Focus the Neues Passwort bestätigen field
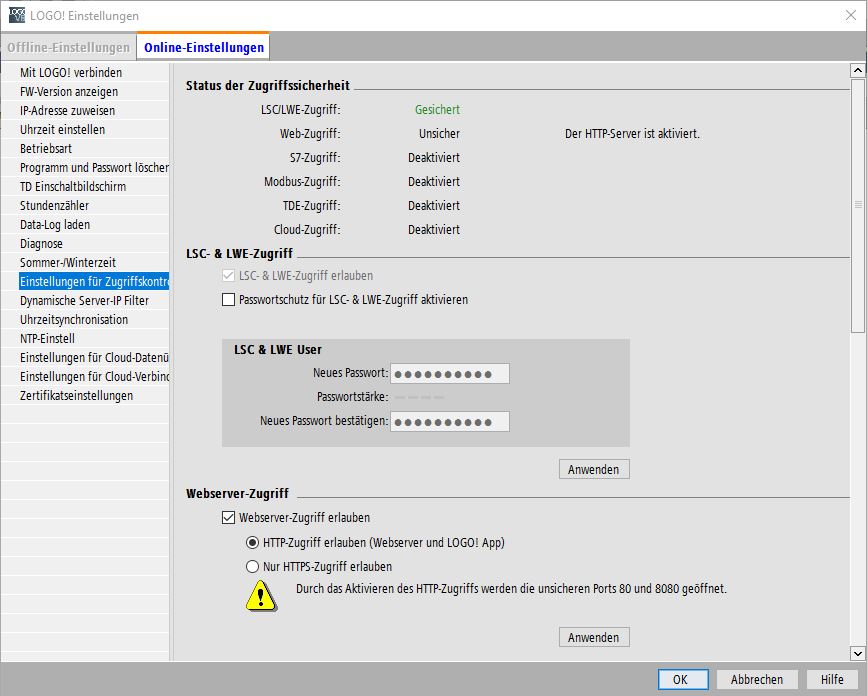The image size is (867, 696). coord(450,422)
